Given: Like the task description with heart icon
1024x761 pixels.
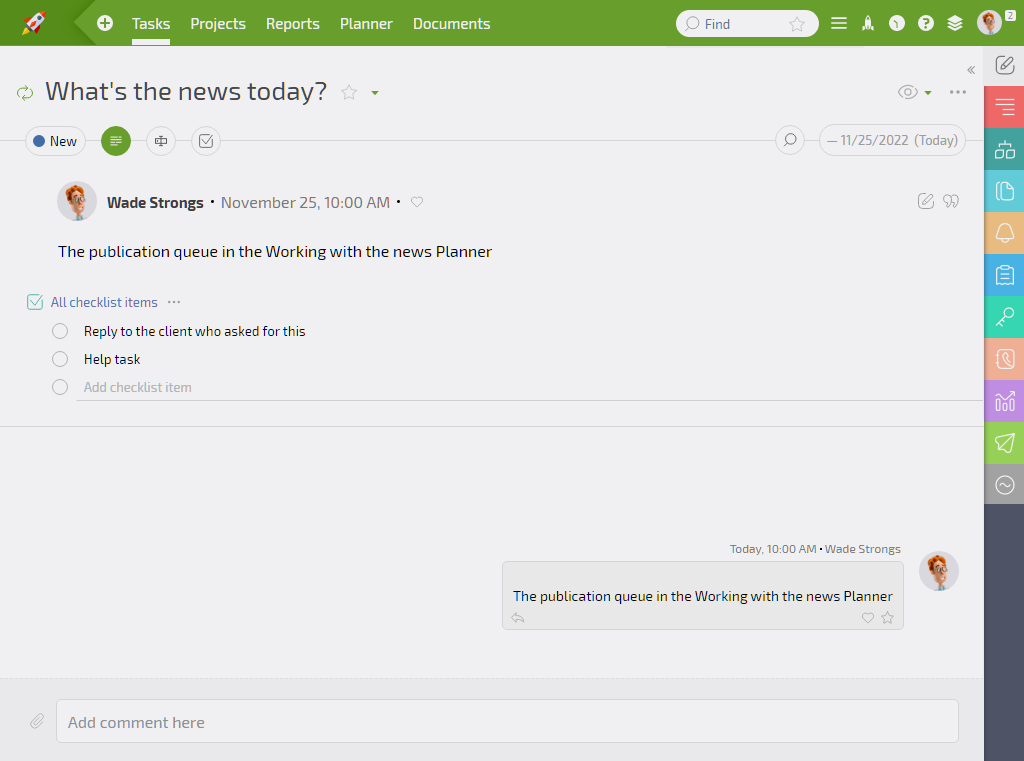Looking at the screenshot, I should click(417, 202).
